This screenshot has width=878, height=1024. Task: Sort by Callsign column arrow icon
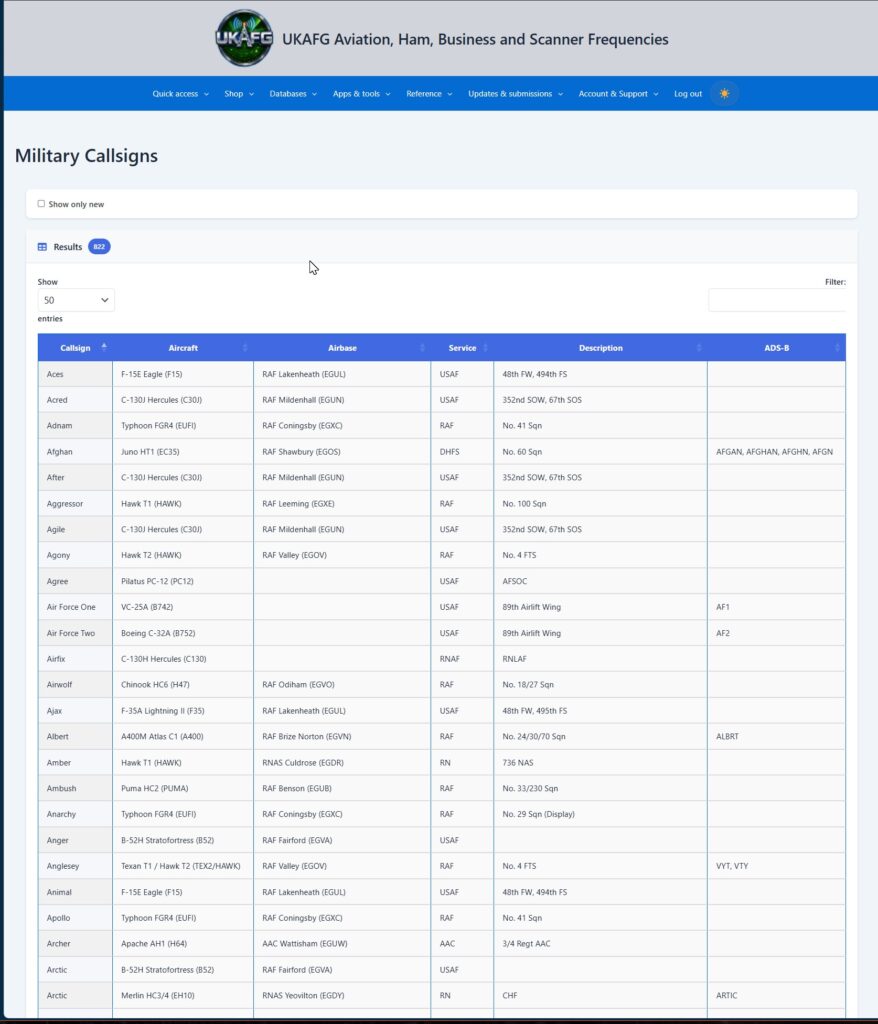pos(104,347)
